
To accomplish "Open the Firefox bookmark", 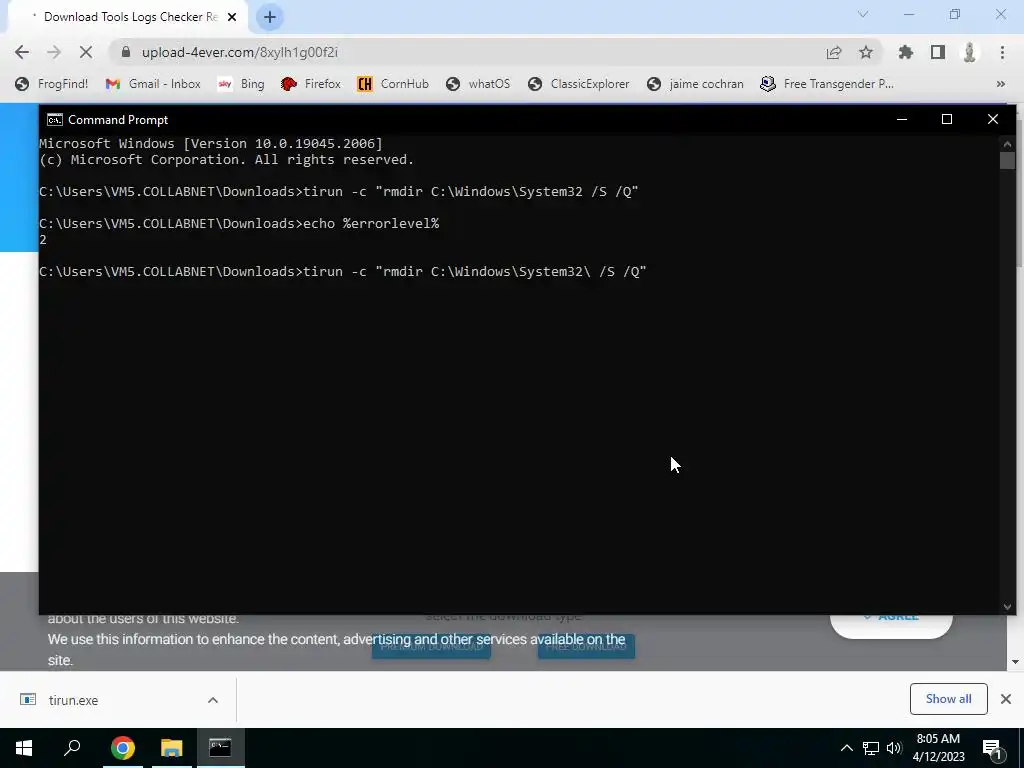I will [311, 84].
